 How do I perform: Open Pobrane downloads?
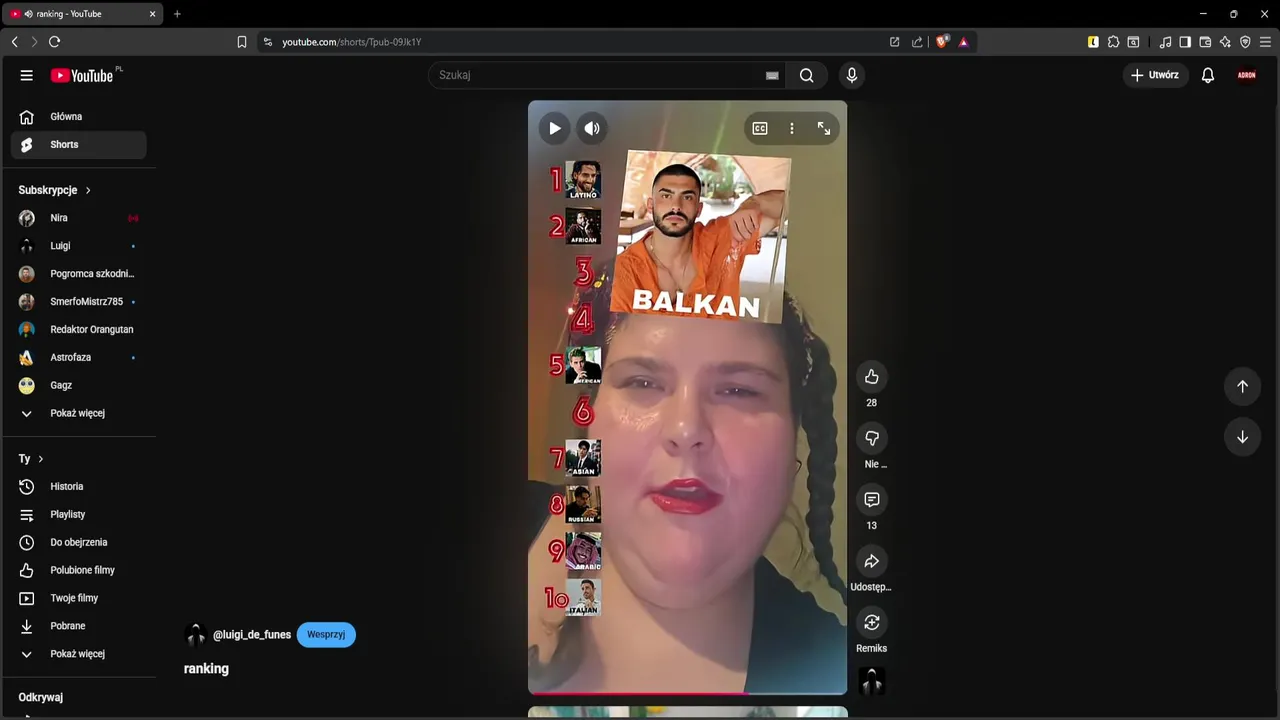pyautogui.click(x=79, y=626)
